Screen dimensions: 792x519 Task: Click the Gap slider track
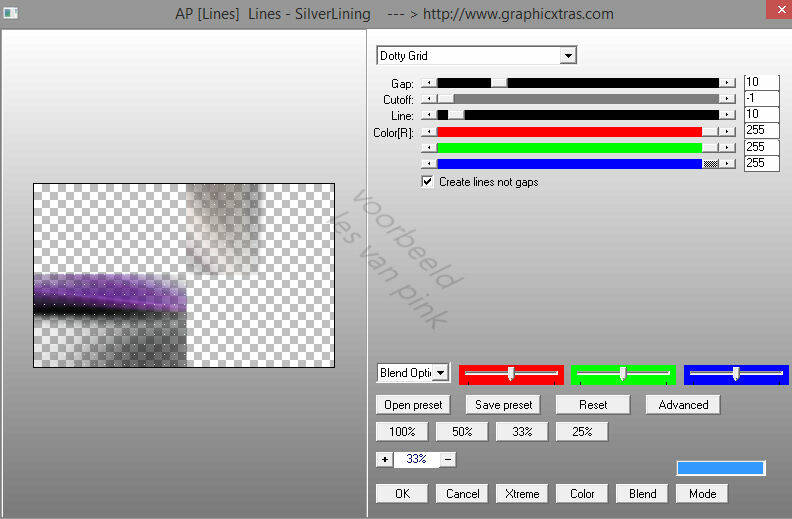pos(578,83)
